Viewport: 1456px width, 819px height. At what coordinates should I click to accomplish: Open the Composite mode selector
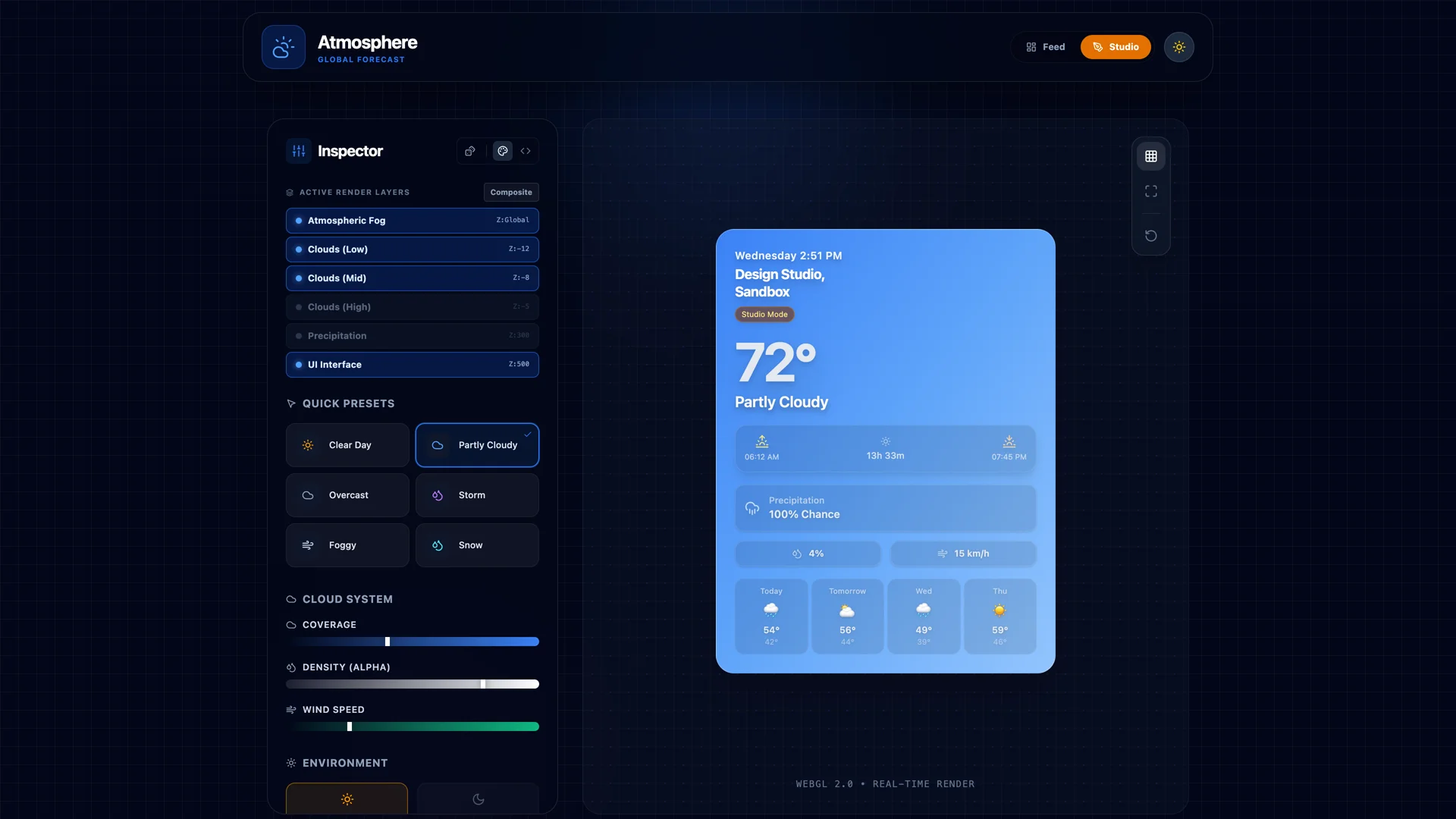pos(511,193)
